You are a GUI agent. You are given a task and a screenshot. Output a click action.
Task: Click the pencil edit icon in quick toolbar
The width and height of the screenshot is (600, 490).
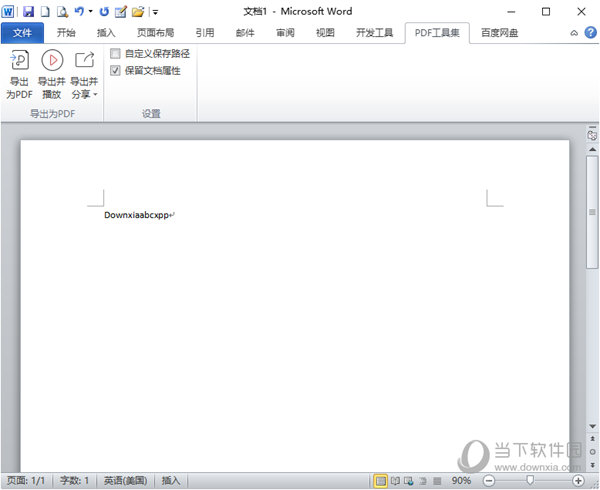(x=121, y=11)
